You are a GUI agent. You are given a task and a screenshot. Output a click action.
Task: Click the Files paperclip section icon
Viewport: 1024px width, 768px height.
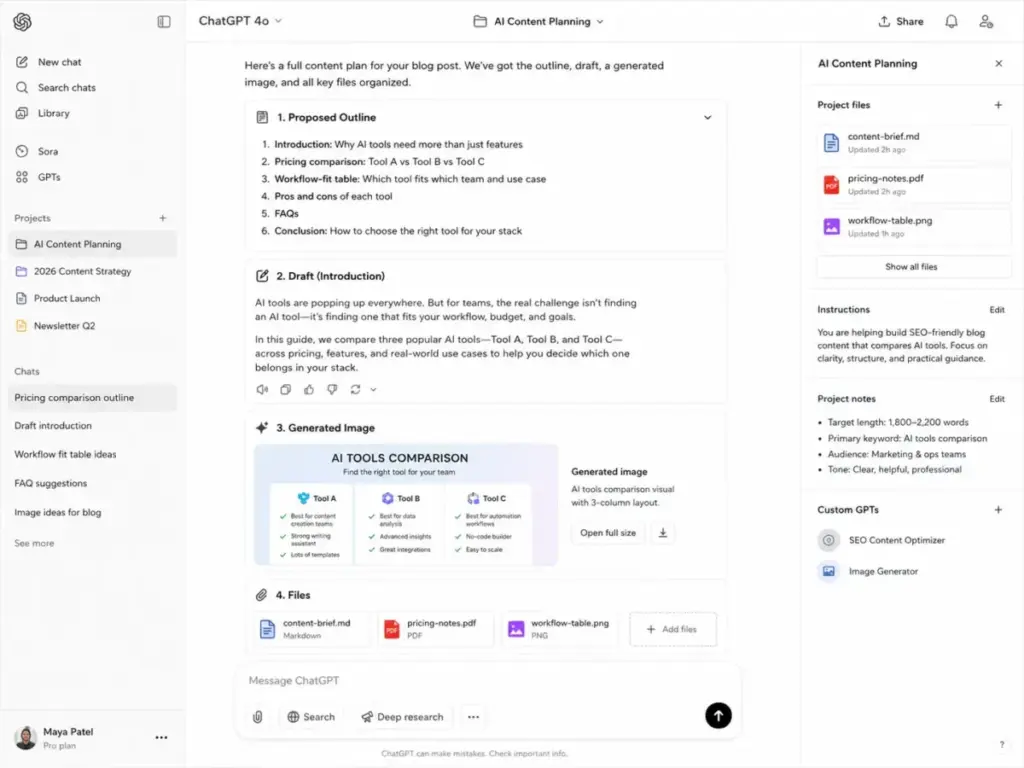[261, 595]
